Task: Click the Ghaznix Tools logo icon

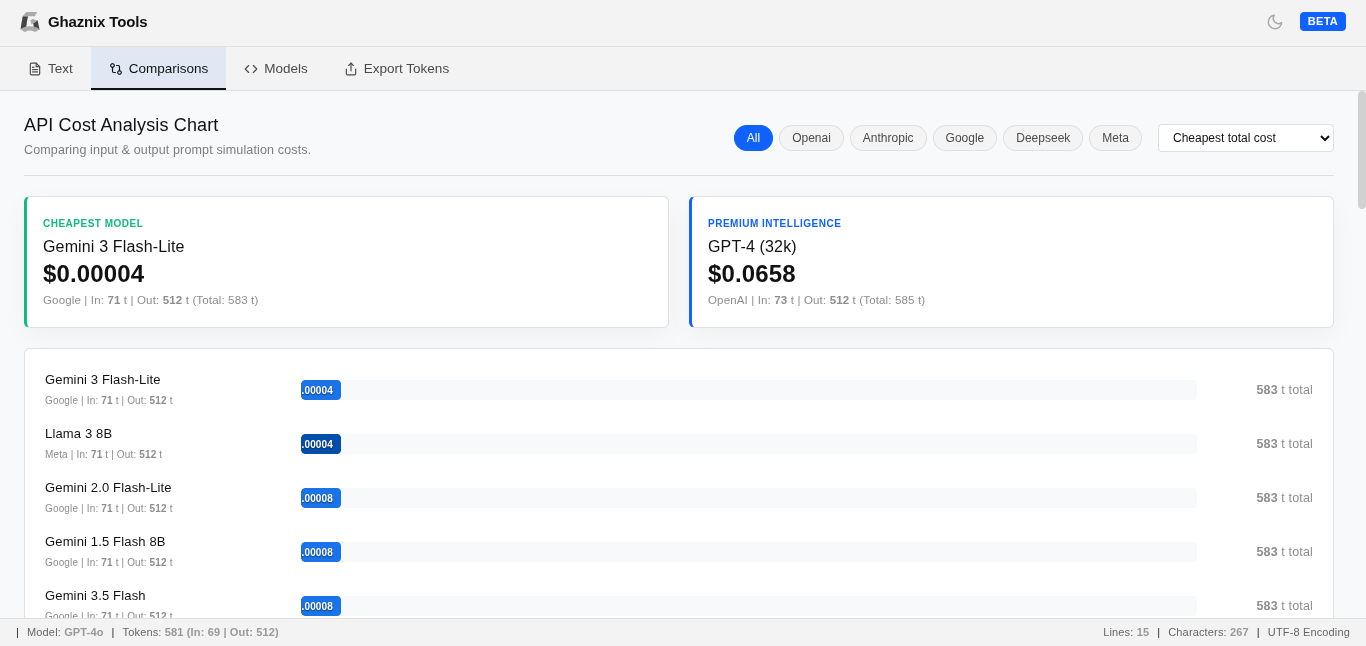Action: pyautogui.click(x=30, y=22)
